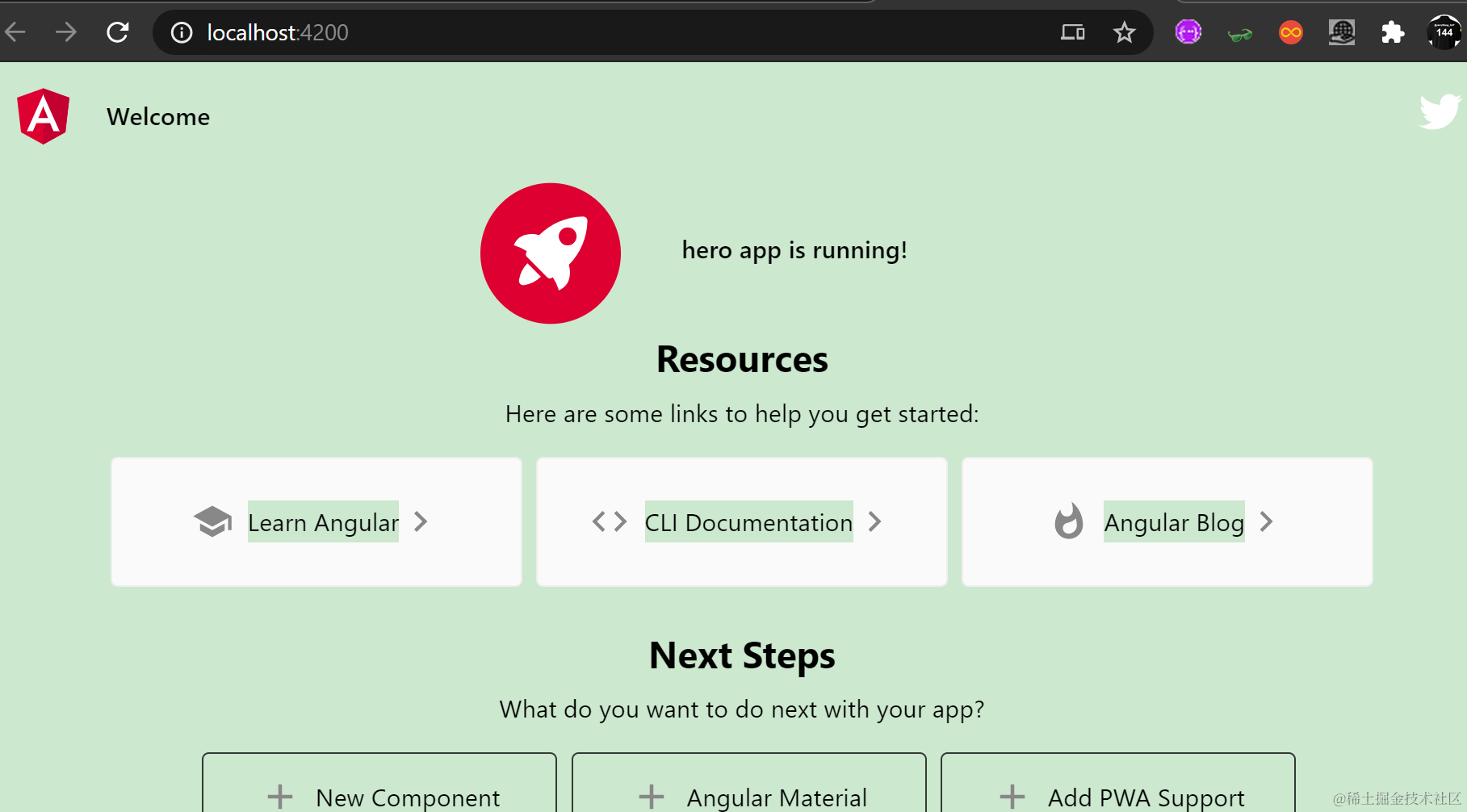Open the purple round extension icon

click(x=1188, y=32)
